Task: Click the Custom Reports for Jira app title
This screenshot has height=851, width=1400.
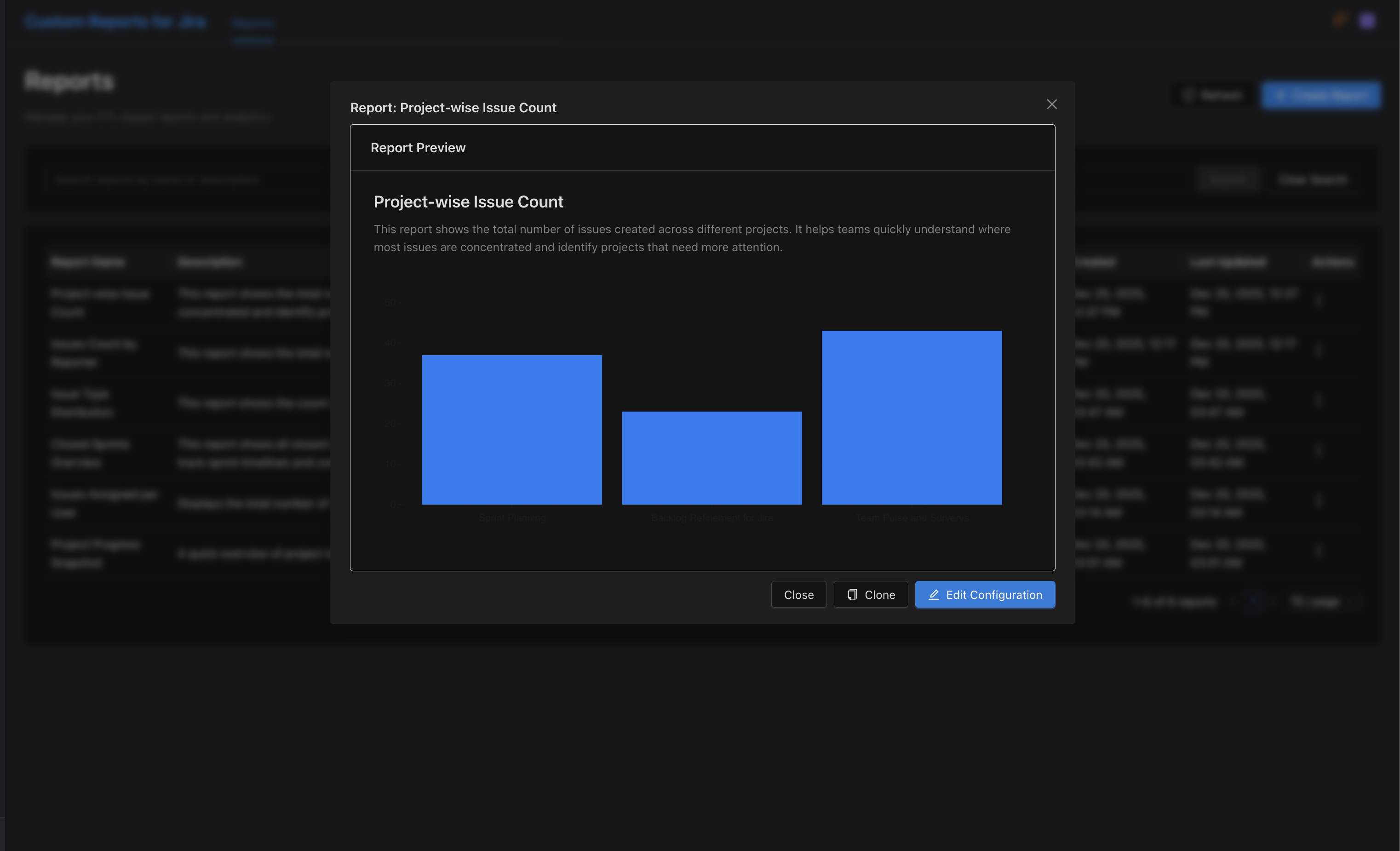Action: [x=115, y=22]
